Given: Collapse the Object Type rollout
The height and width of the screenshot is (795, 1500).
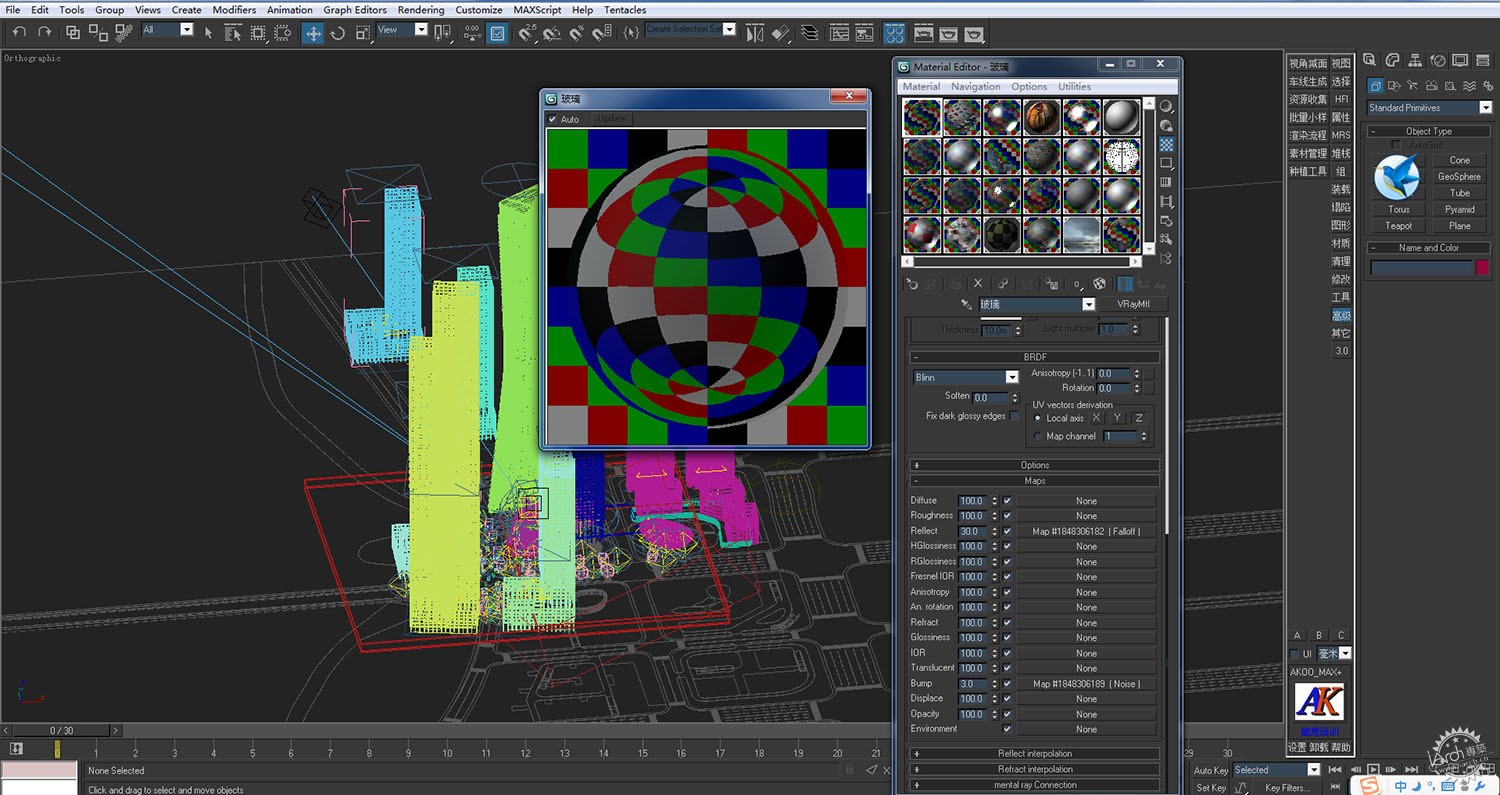Looking at the screenshot, I should (x=1429, y=131).
